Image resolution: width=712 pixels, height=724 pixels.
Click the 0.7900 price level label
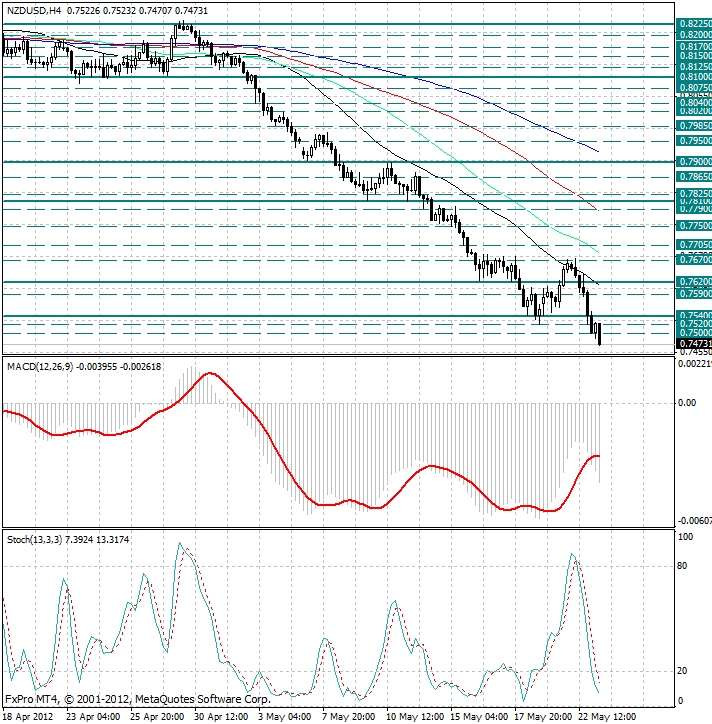coord(694,162)
